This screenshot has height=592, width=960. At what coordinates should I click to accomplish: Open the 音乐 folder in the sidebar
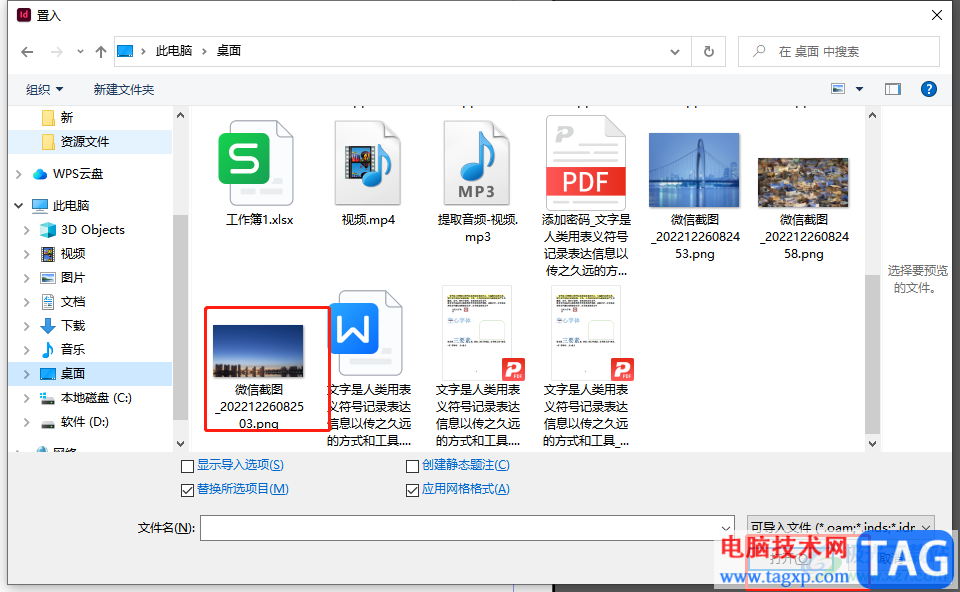72,350
